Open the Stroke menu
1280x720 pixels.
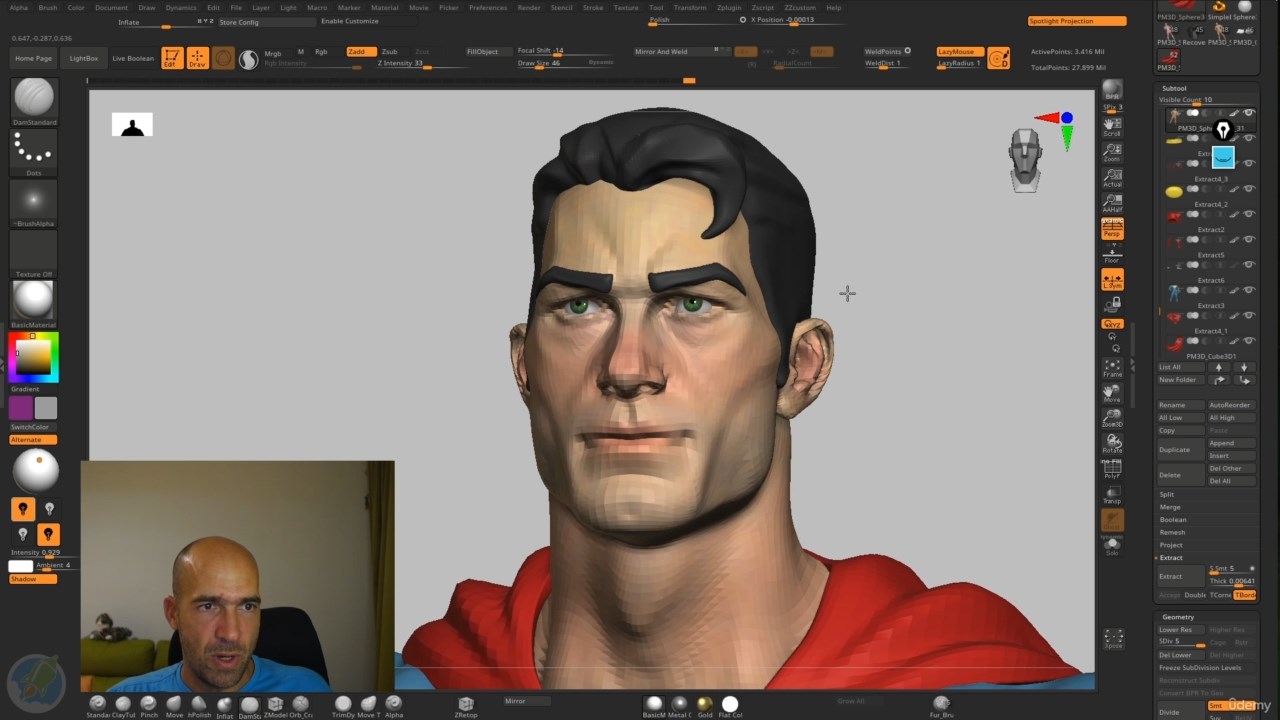tap(593, 7)
